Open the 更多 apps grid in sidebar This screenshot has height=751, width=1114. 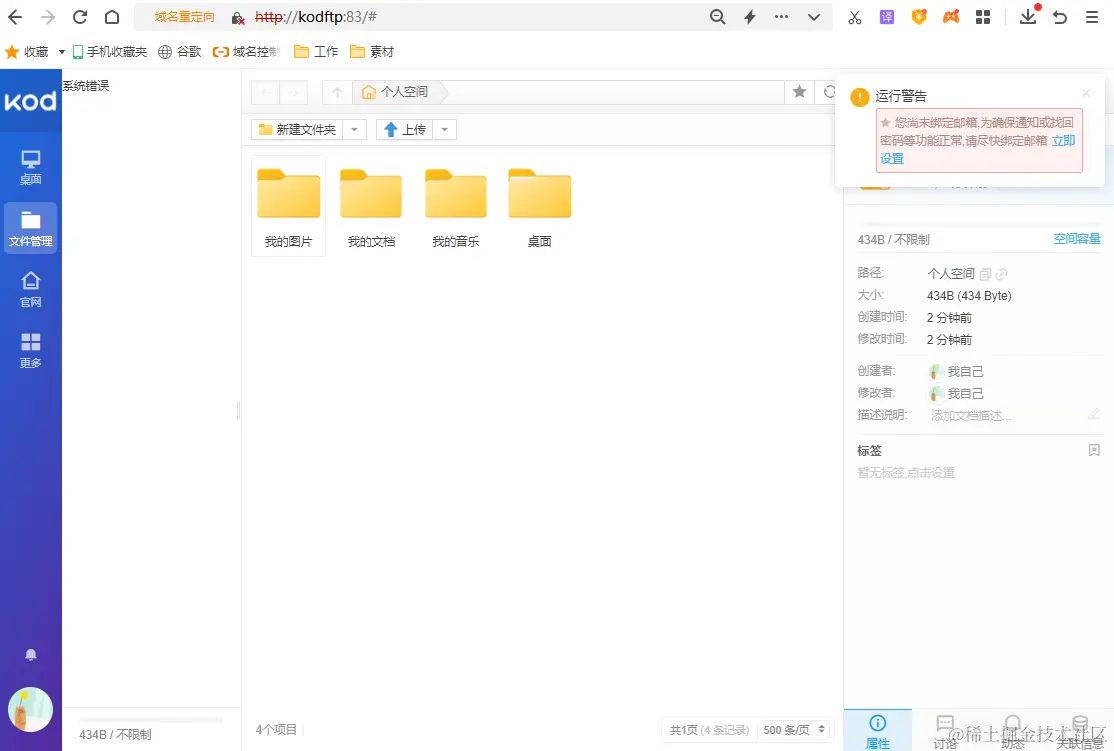(31, 350)
